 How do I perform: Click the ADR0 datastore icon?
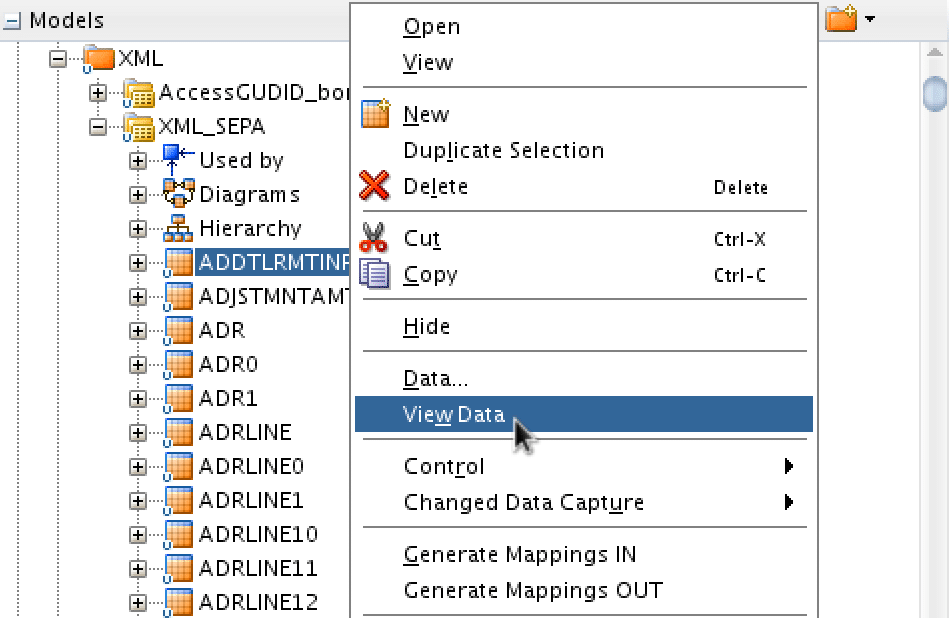(179, 364)
